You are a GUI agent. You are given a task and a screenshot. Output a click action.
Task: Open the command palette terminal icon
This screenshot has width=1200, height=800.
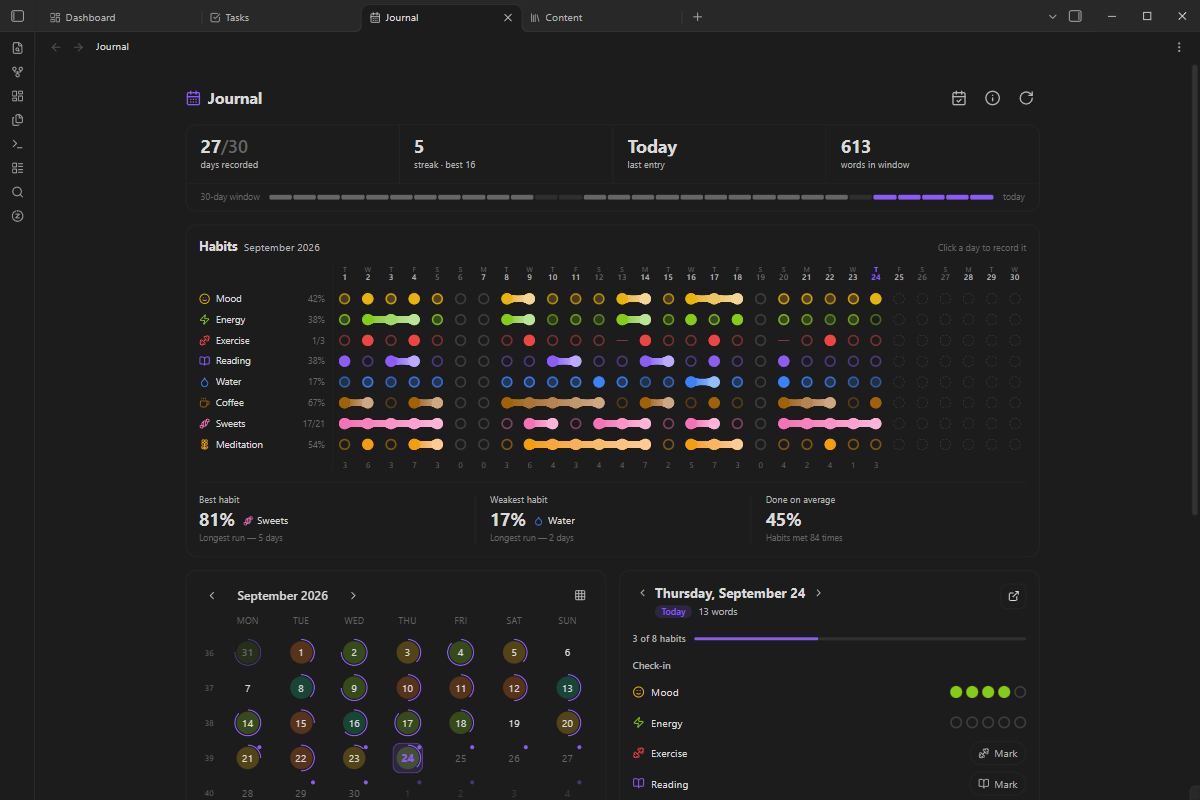coord(17,144)
